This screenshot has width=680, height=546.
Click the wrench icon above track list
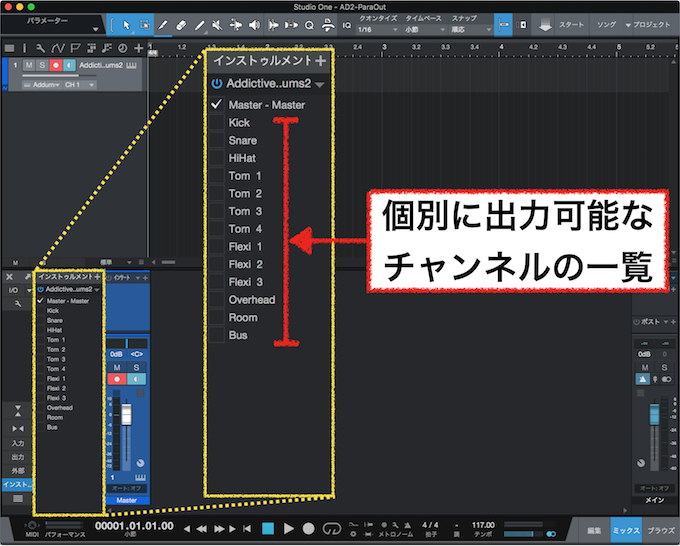[40, 48]
